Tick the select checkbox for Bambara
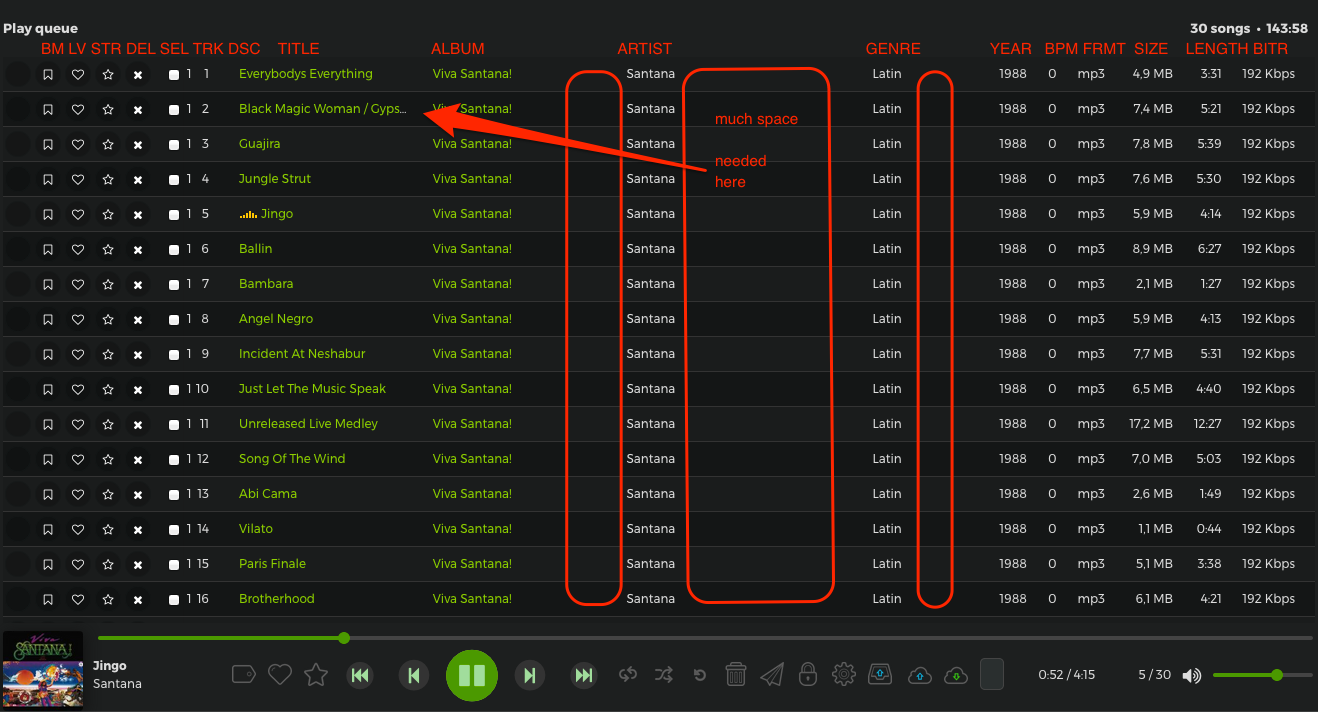The height and width of the screenshot is (712, 1318). 174,285
